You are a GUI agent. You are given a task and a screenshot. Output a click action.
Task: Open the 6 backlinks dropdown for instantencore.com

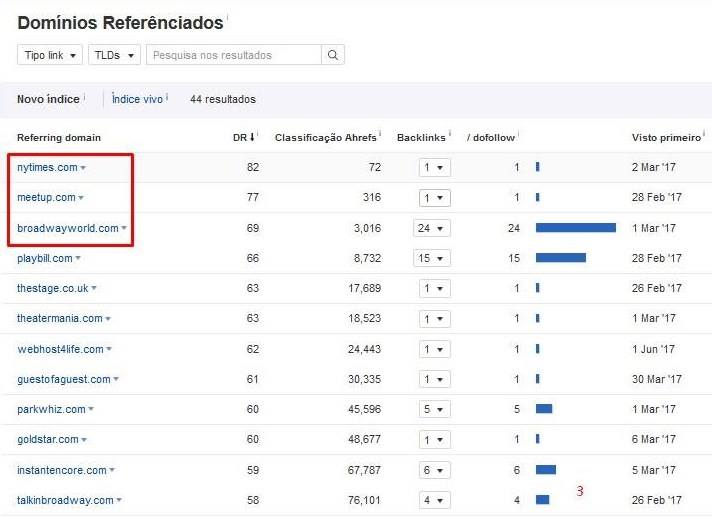pos(435,470)
